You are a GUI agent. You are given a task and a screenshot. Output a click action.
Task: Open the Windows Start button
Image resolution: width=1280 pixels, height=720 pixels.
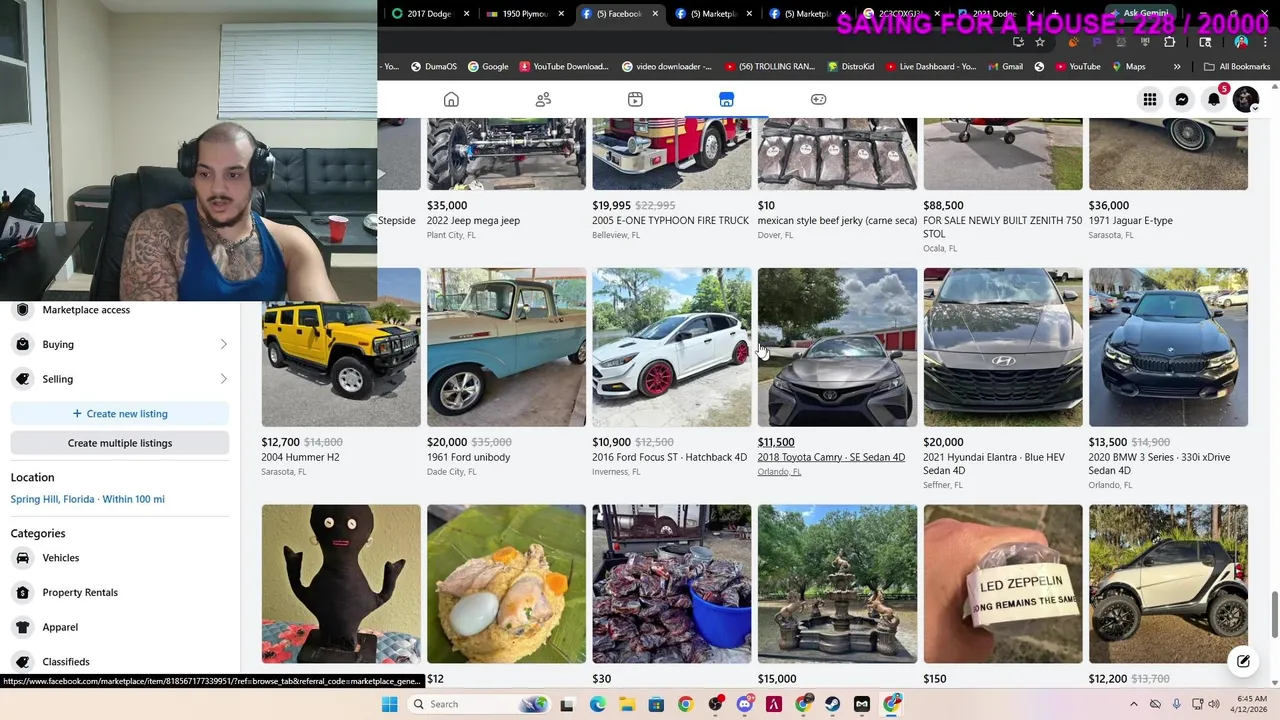click(389, 704)
